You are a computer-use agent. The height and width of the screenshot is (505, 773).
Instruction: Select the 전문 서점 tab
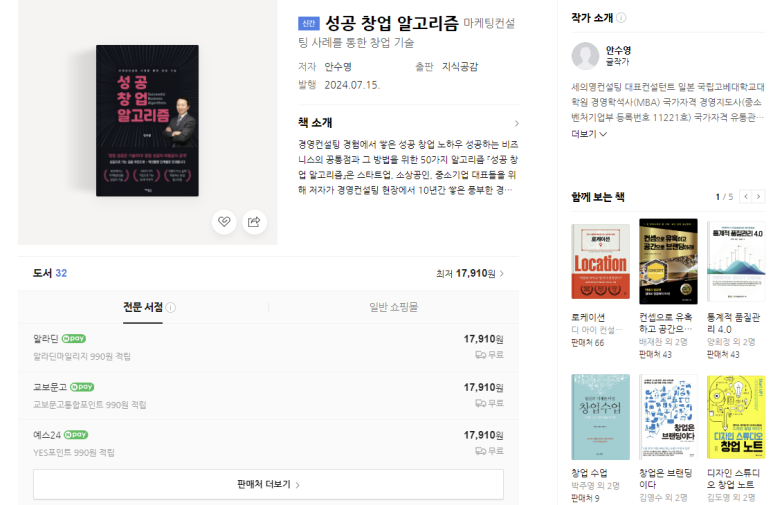pos(143,307)
